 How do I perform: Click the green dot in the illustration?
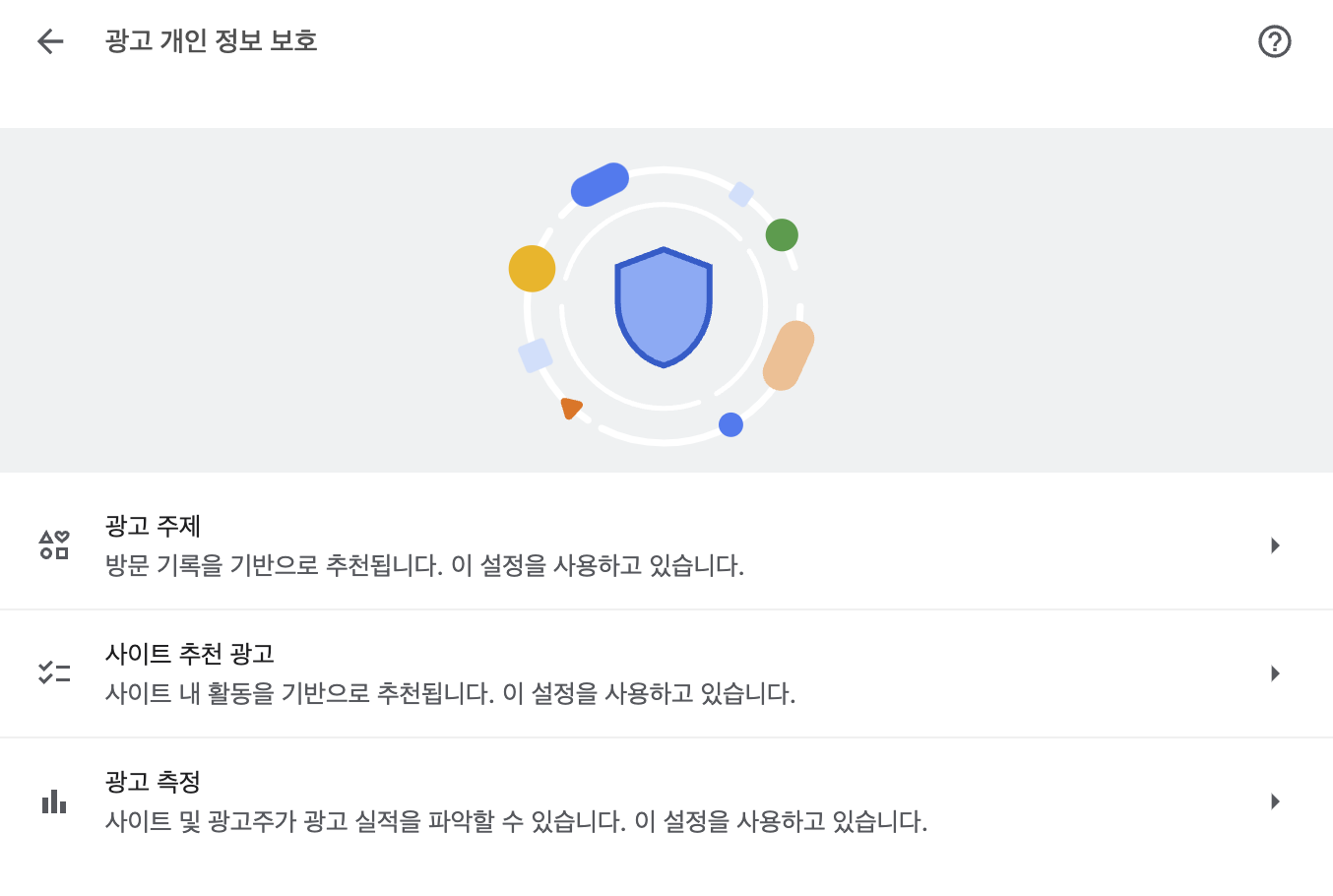pos(782,235)
